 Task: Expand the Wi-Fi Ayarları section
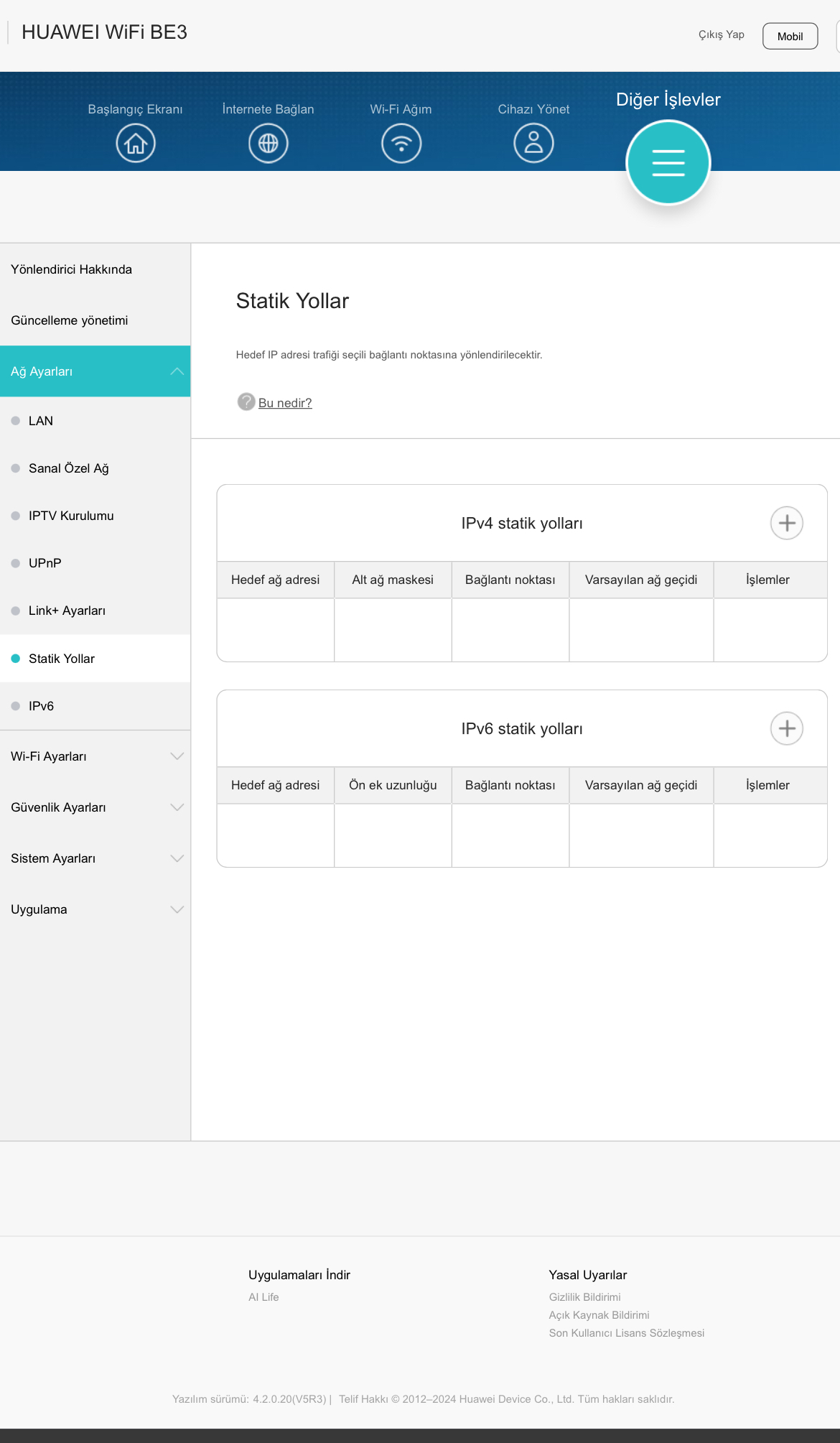click(95, 756)
